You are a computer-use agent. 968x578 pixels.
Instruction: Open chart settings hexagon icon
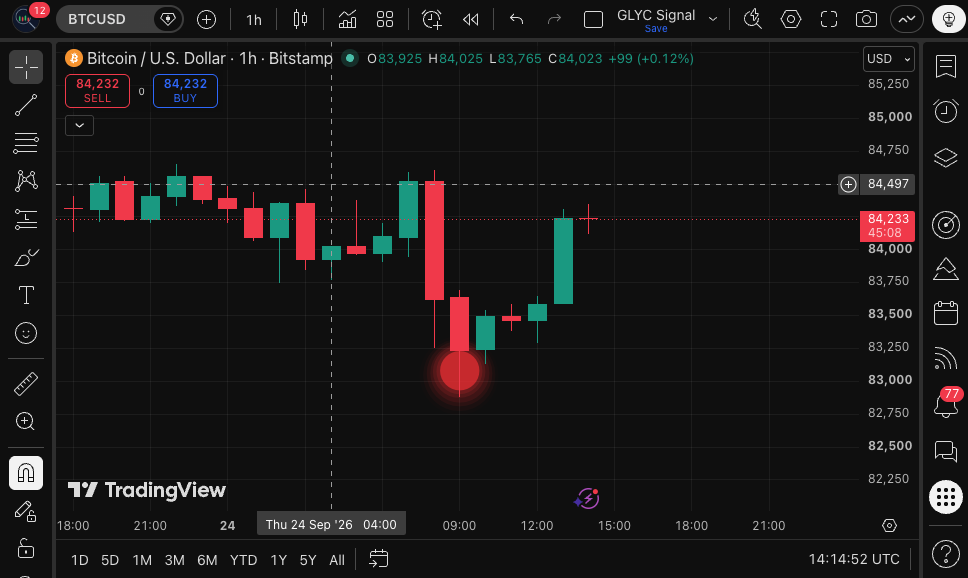tap(791, 20)
